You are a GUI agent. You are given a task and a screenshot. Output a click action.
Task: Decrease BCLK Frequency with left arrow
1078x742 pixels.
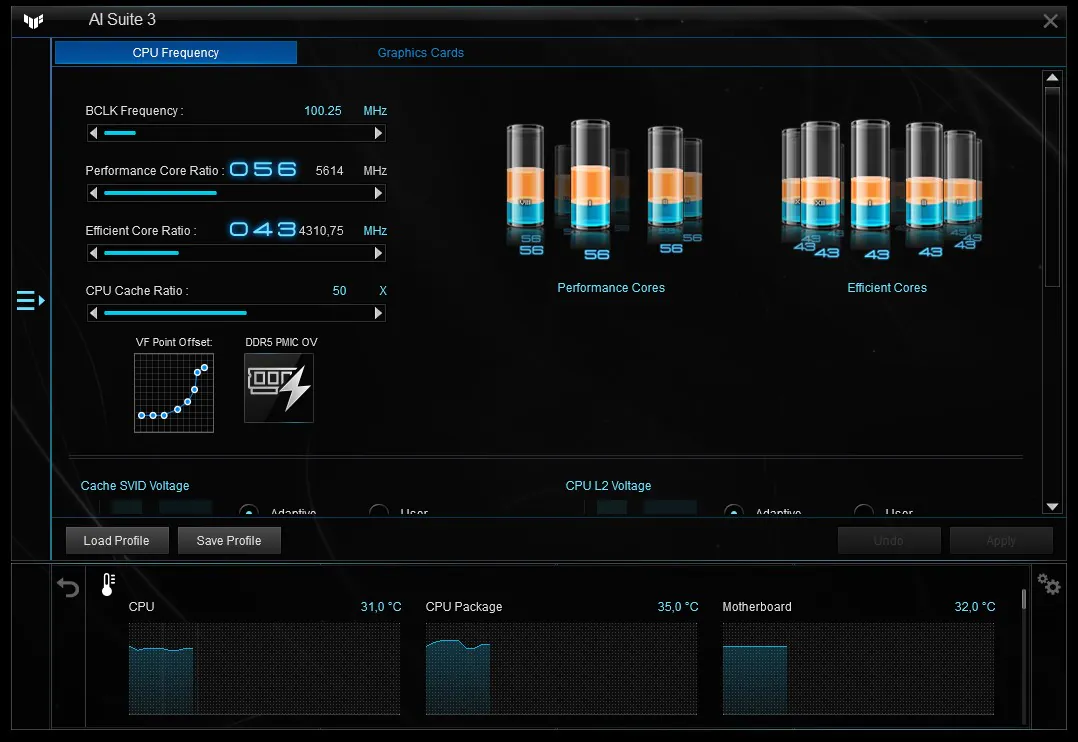pyautogui.click(x=94, y=133)
